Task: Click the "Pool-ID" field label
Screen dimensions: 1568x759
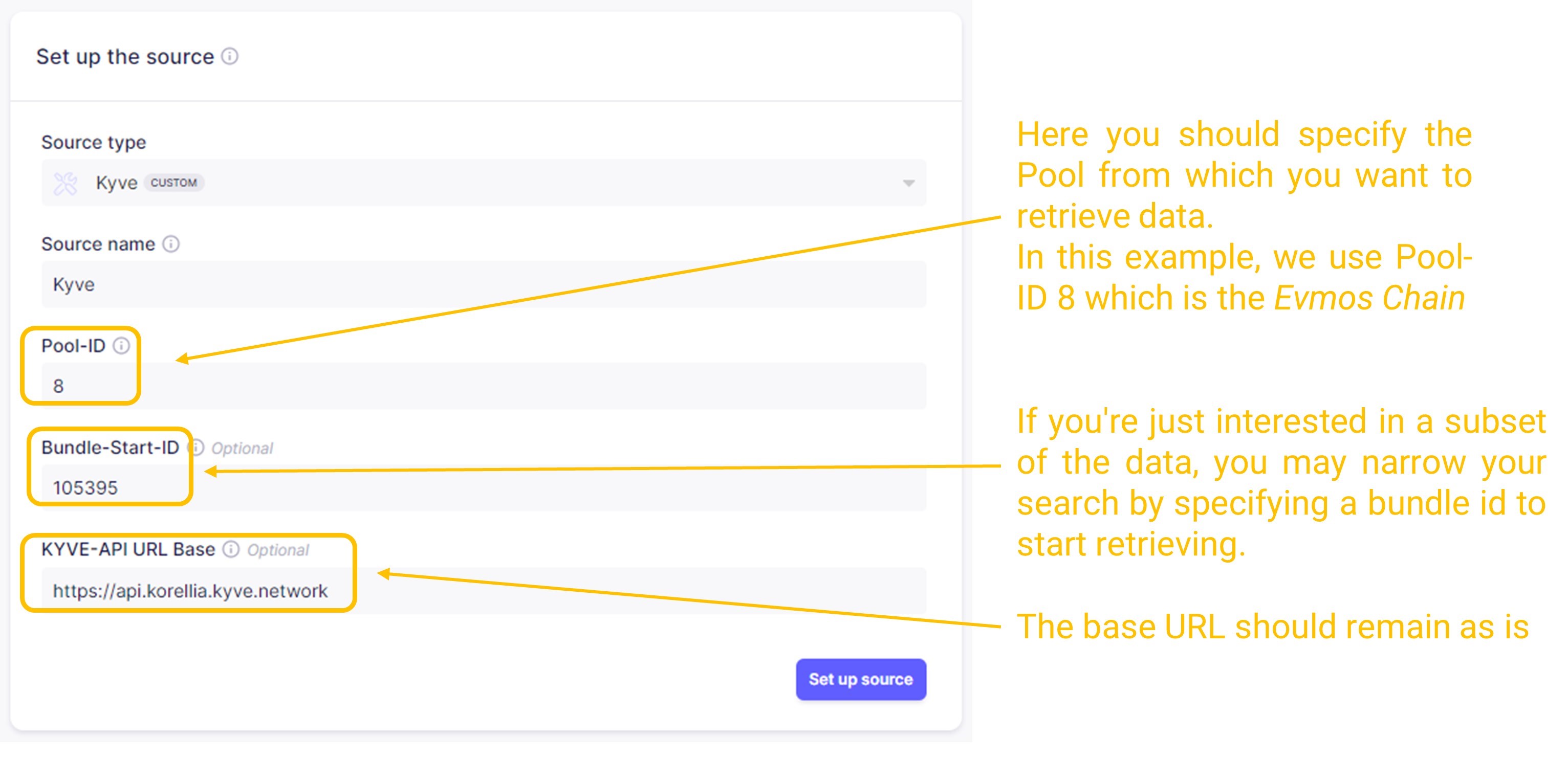Action: 73,346
